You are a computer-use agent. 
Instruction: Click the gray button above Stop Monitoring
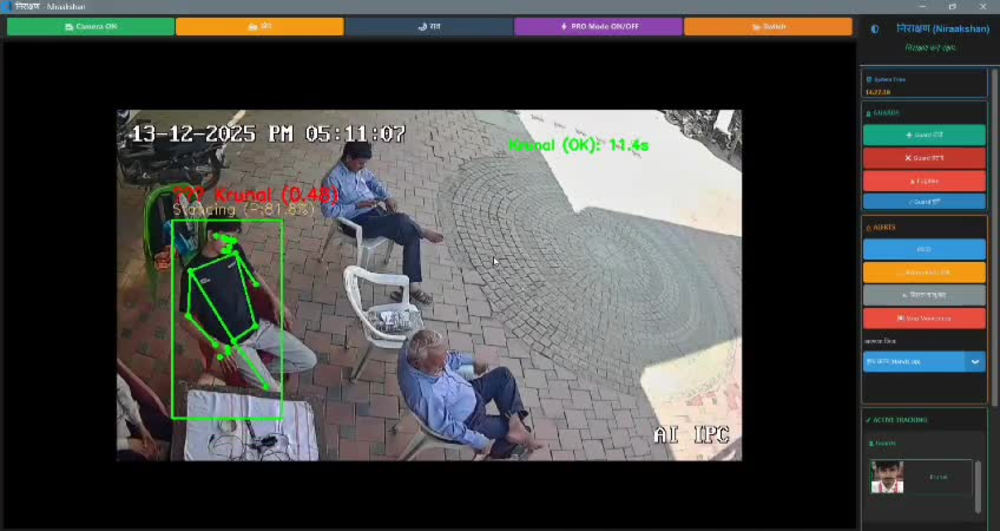tap(924, 295)
